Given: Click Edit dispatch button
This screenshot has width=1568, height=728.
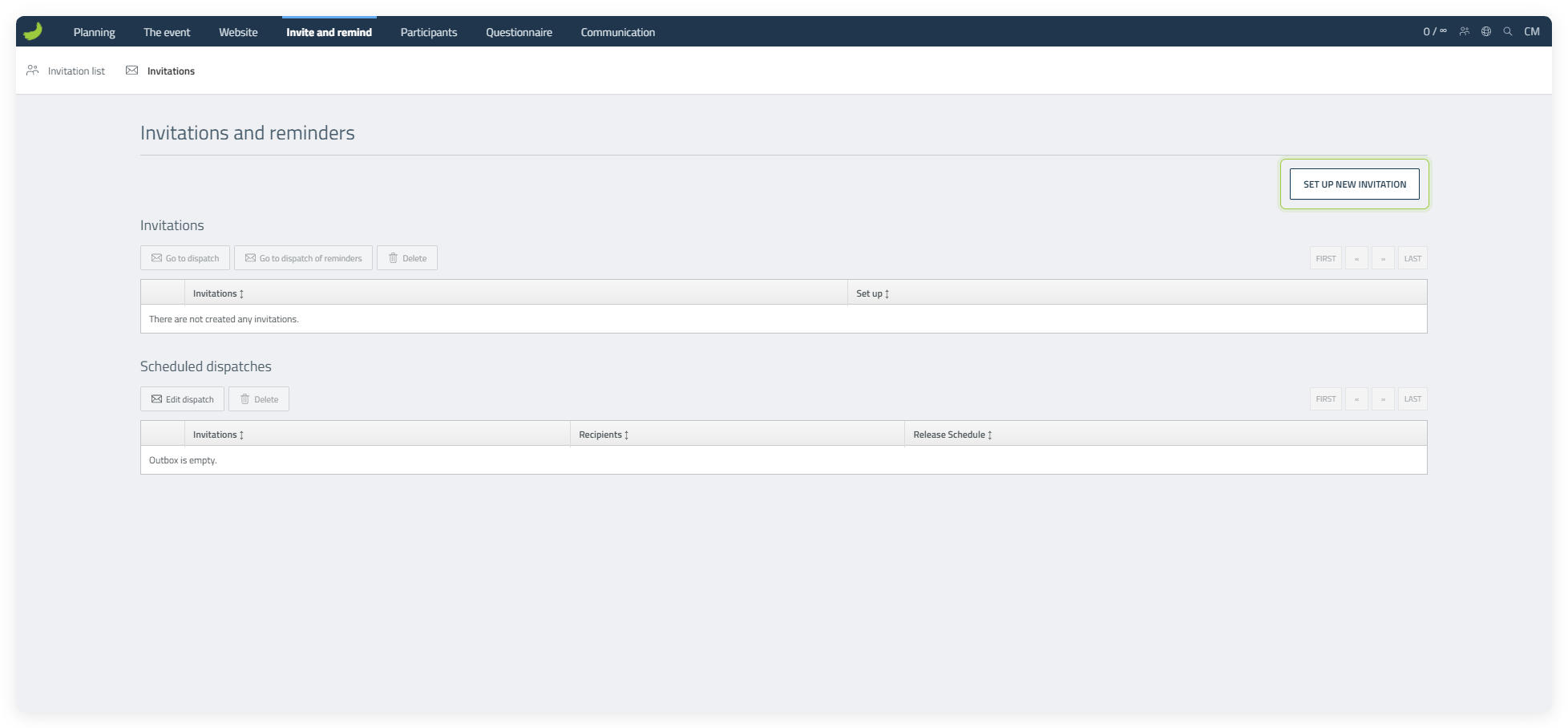Looking at the screenshot, I should pyautogui.click(x=182, y=399).
